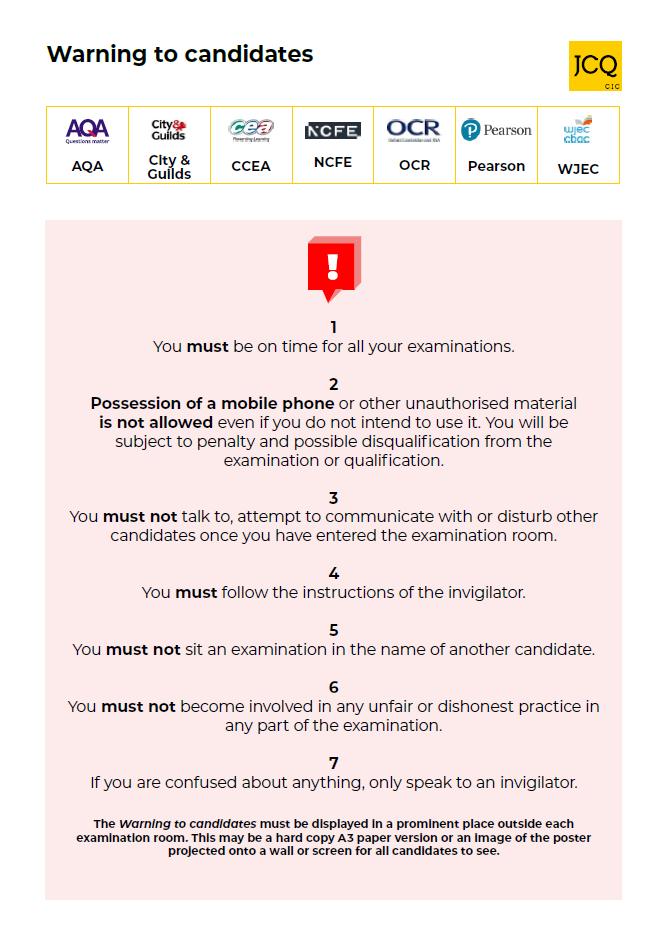Viewport: 662px width, 937px height.
Task: Click the rule number 3 heading
Action: (x=333, y=498)
